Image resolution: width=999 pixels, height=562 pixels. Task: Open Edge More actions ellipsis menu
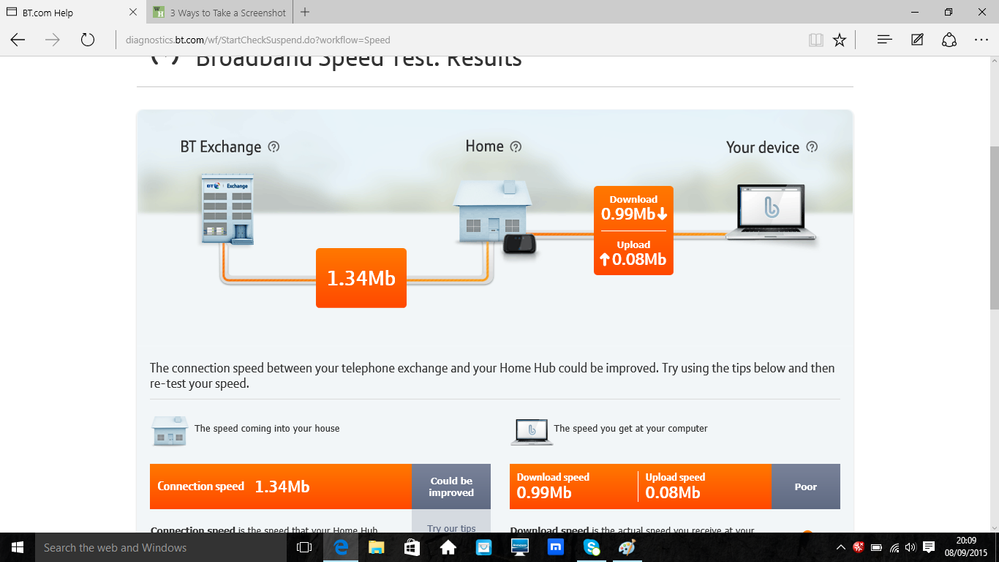point(981,40)
